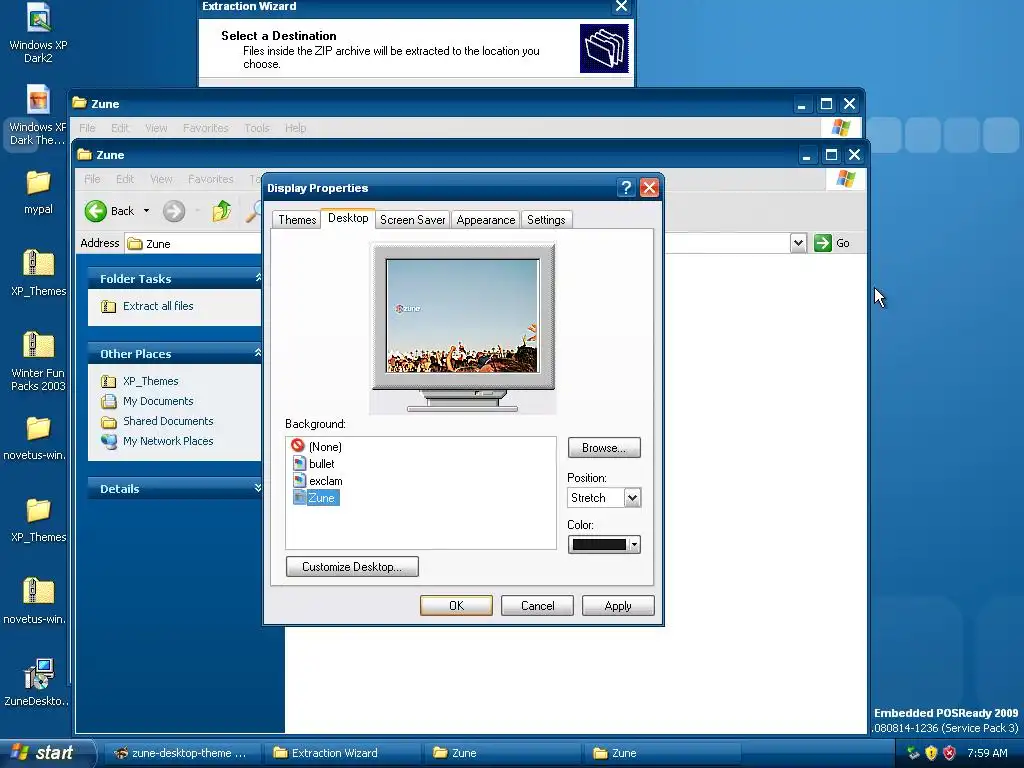1024x768 pixels.
Task: Open the Help menu in the back Zune window
Action: click(295, 128)
